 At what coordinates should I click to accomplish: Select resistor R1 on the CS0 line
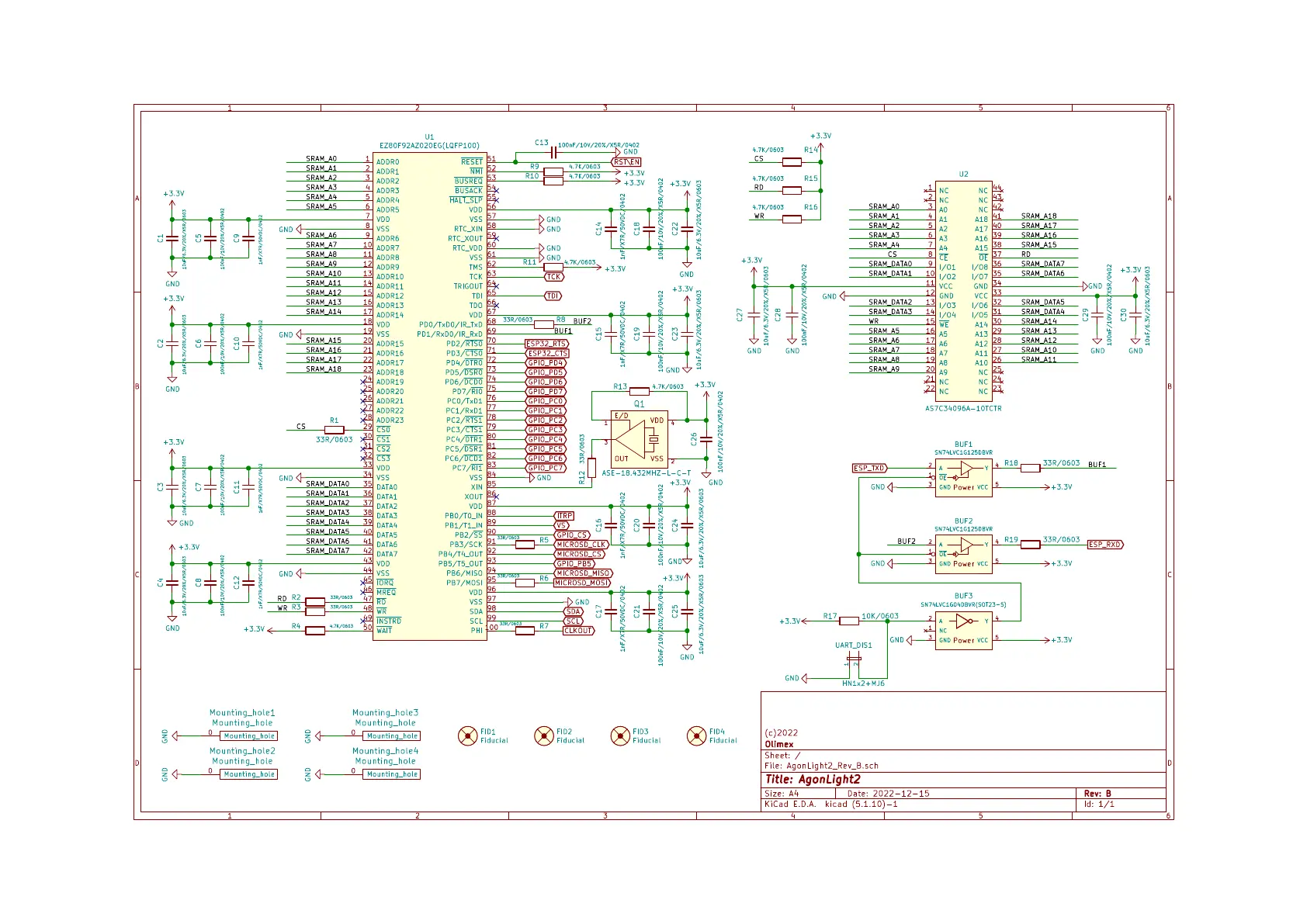tap(334, 430)
